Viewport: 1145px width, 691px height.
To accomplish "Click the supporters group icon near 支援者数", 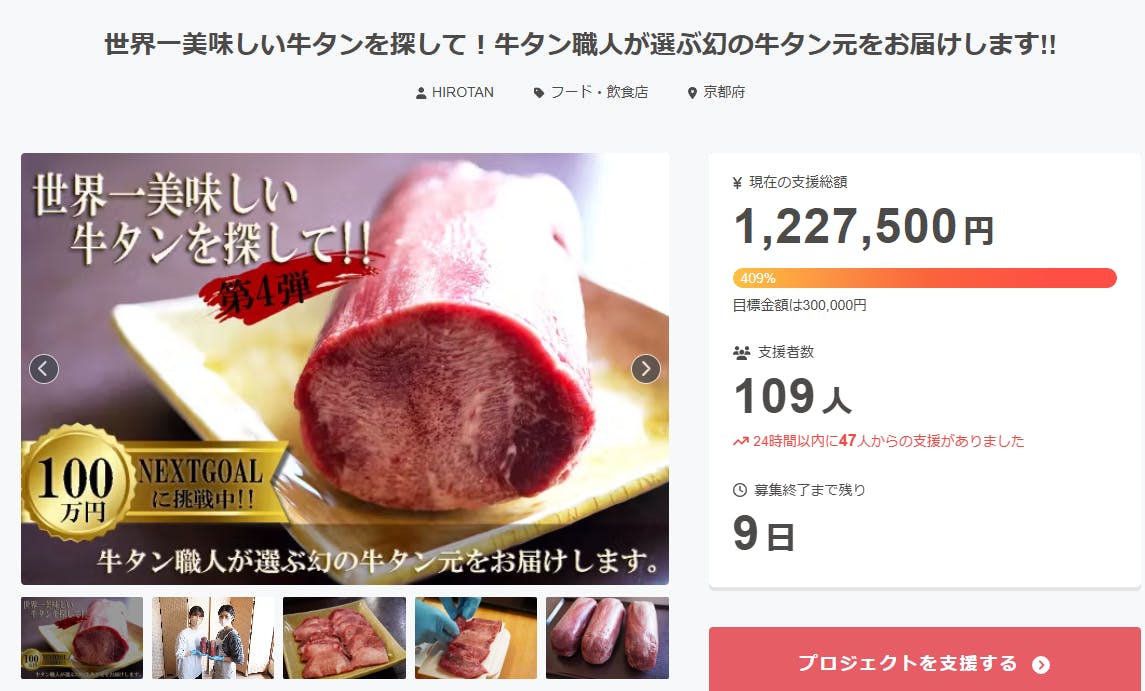I will coord(741,353).
